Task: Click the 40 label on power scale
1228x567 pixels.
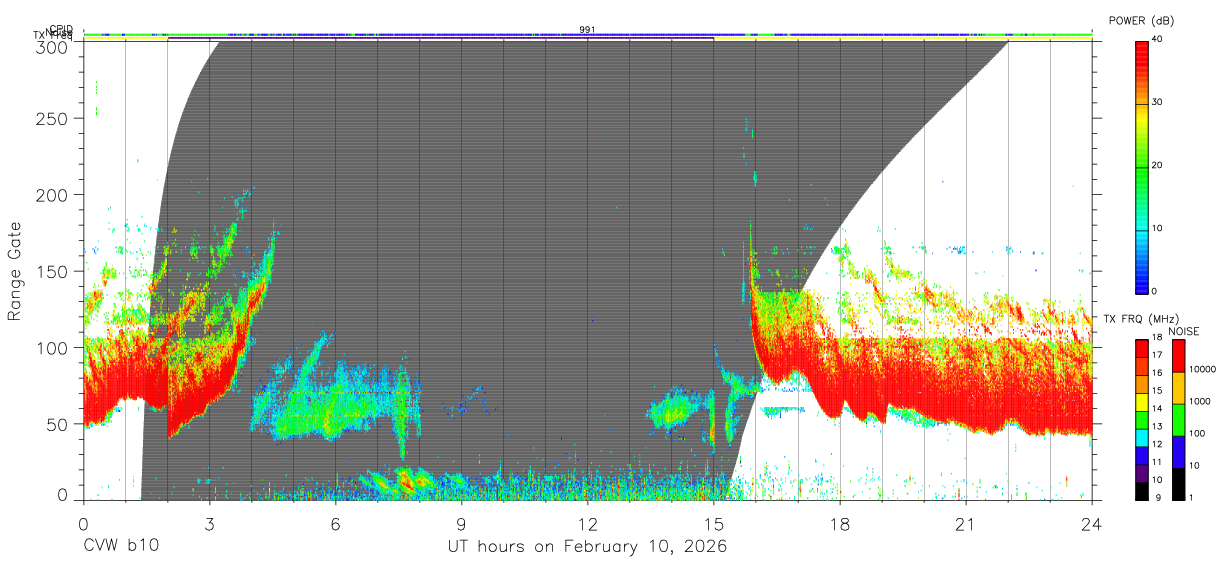Action: 1157,39
